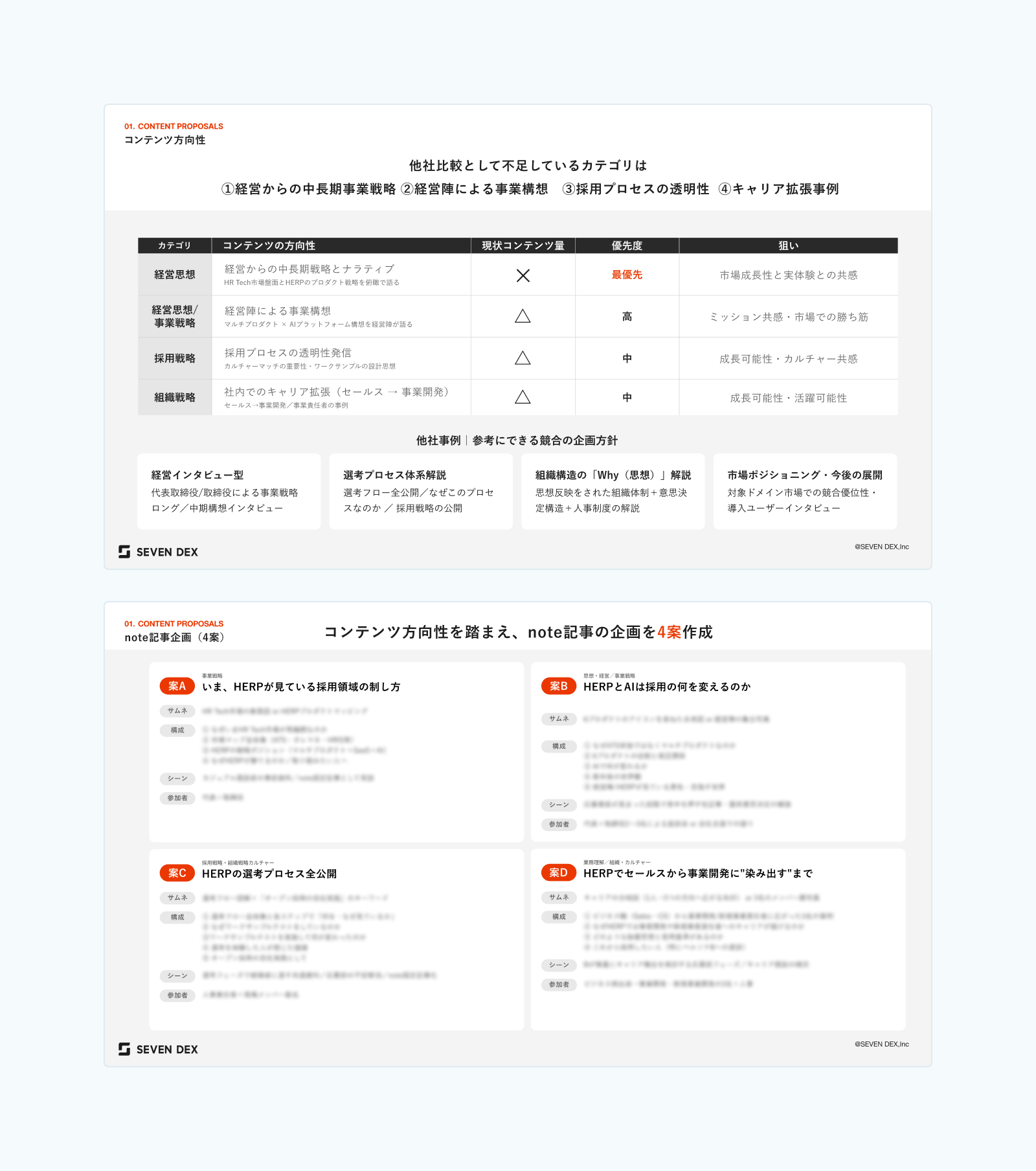Click the title いま、HERPが見ている採用領域の制し方
The height and width of the screenshot is (1171, 1036).
(x=301, y=687)
